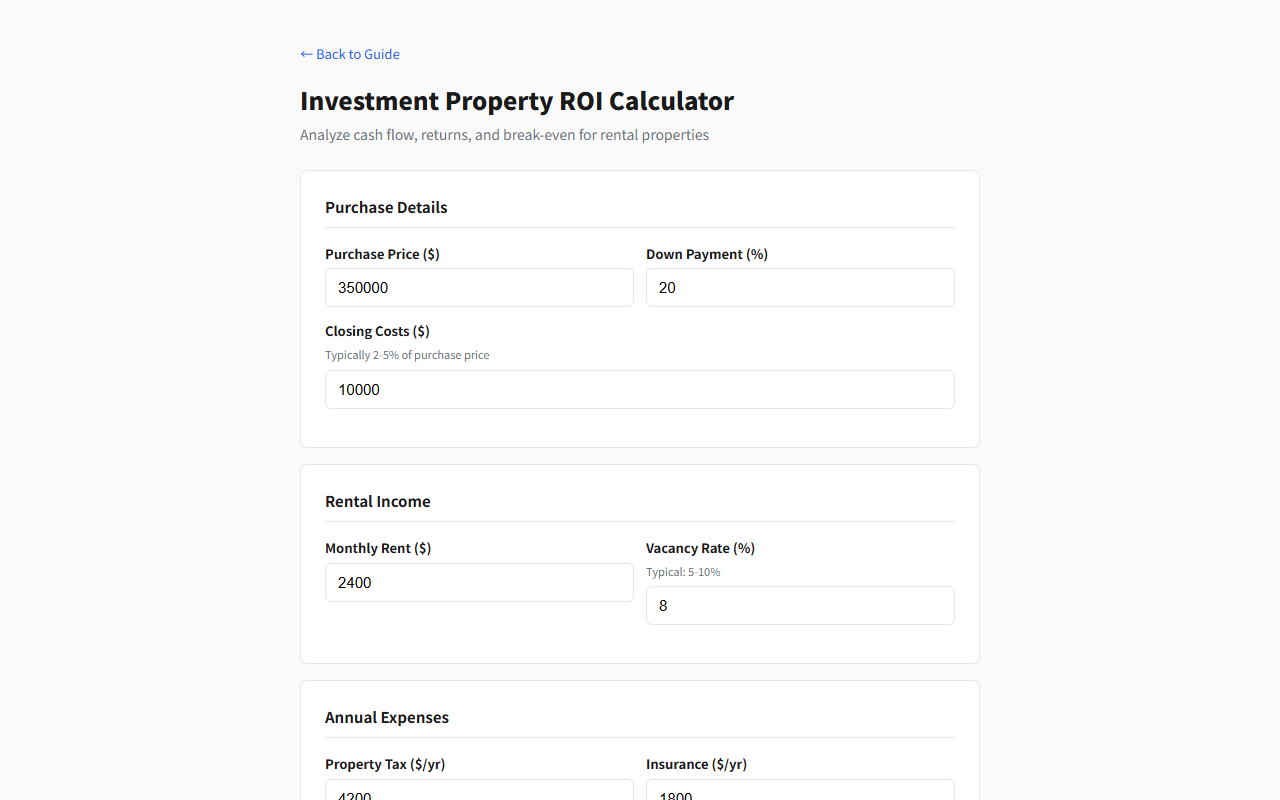Click the Down Payment (%) label
1280x800 pixels.
click(707, 254)
